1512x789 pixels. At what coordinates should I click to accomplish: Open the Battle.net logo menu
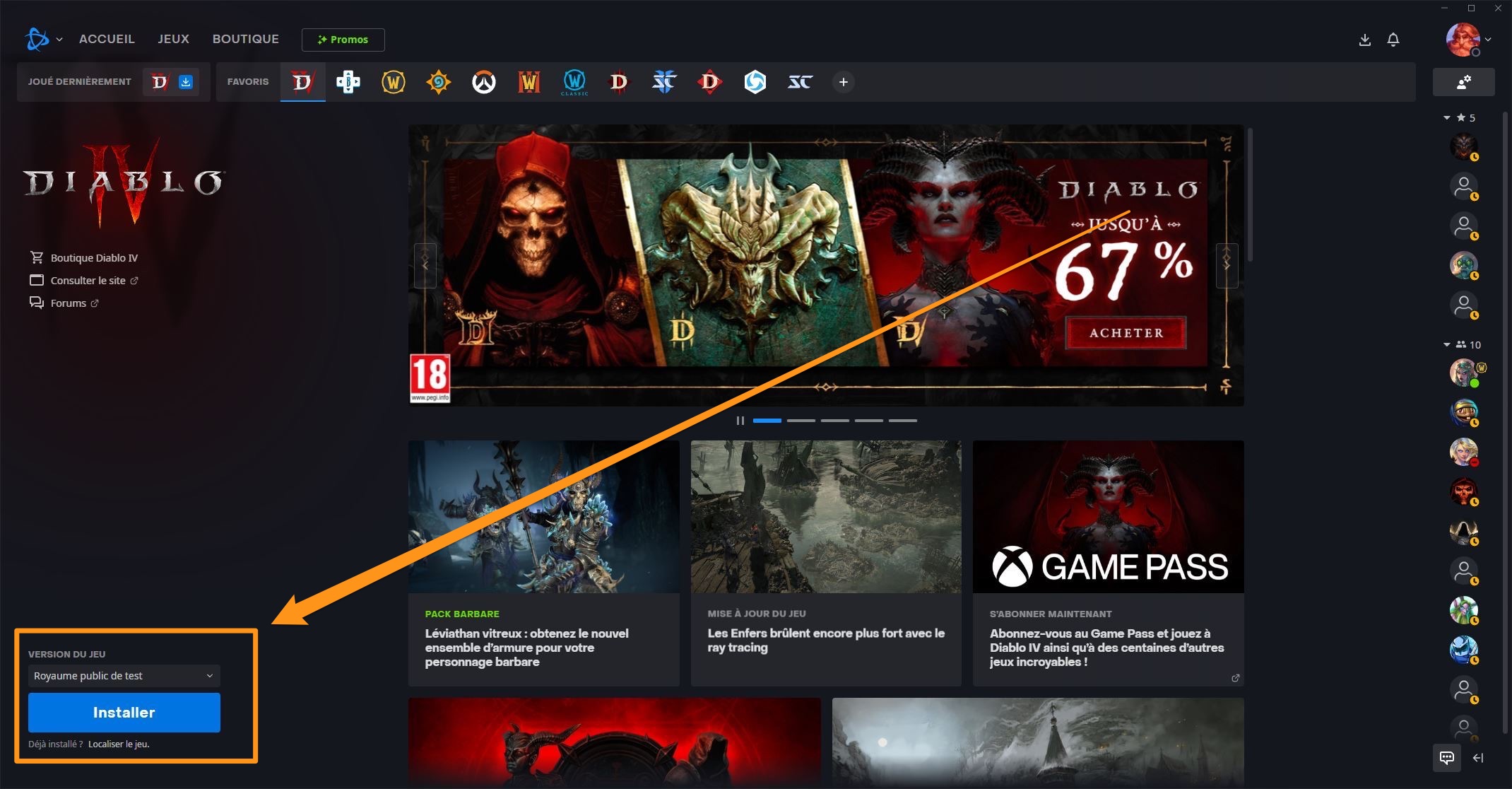tap(37, 39)
